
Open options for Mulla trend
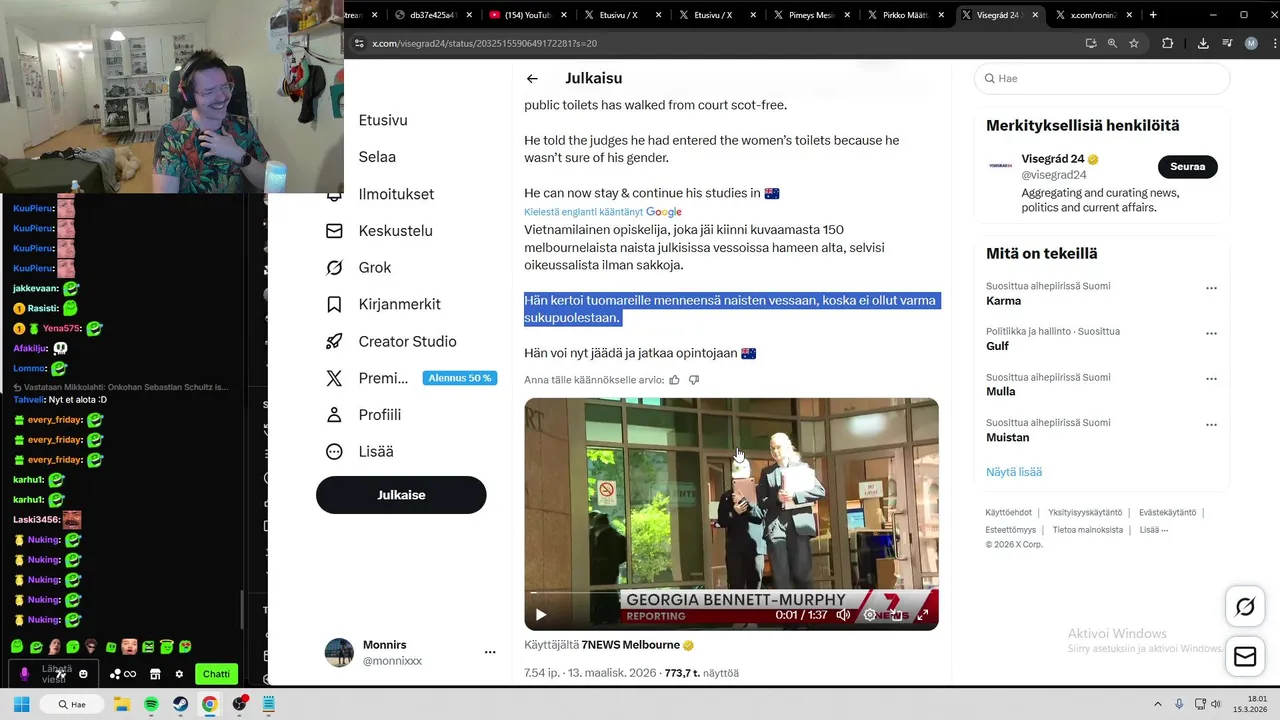[x=1211, y=379]
